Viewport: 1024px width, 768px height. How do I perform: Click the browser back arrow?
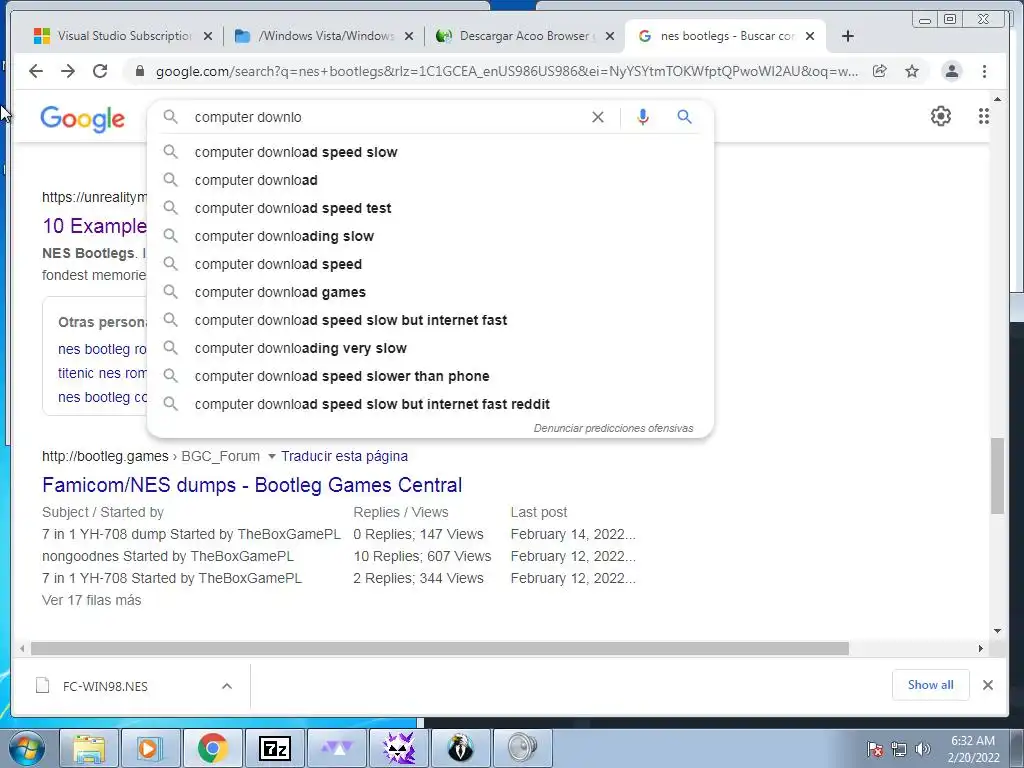pyautogui.click(x=36, y=71)
